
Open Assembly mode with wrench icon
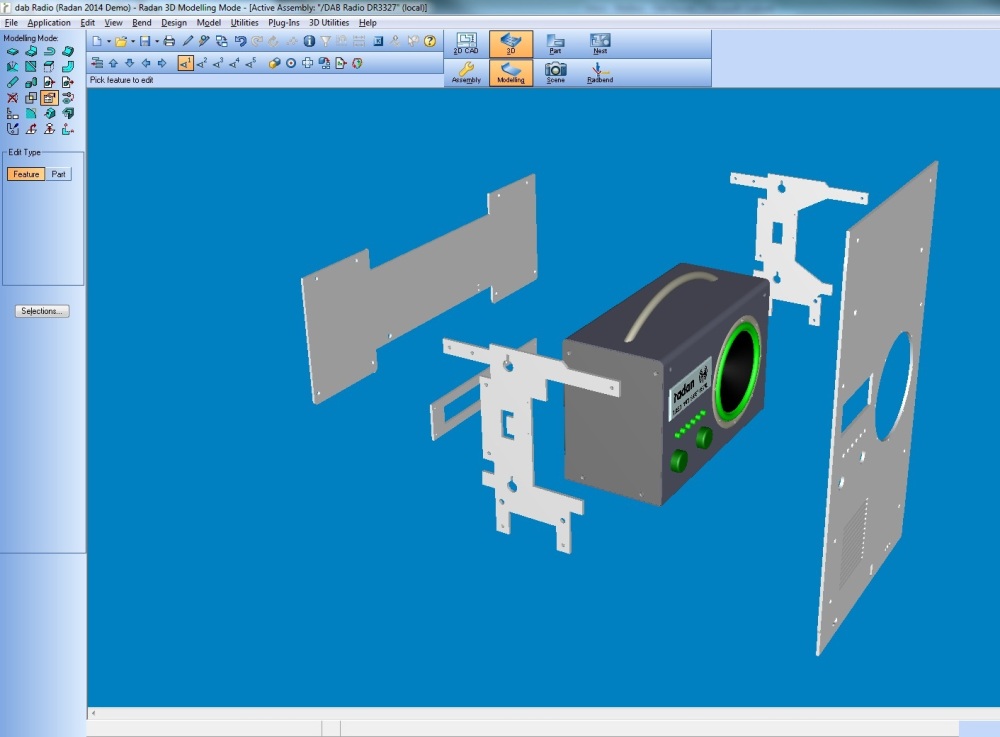click(x=466, y=72)
